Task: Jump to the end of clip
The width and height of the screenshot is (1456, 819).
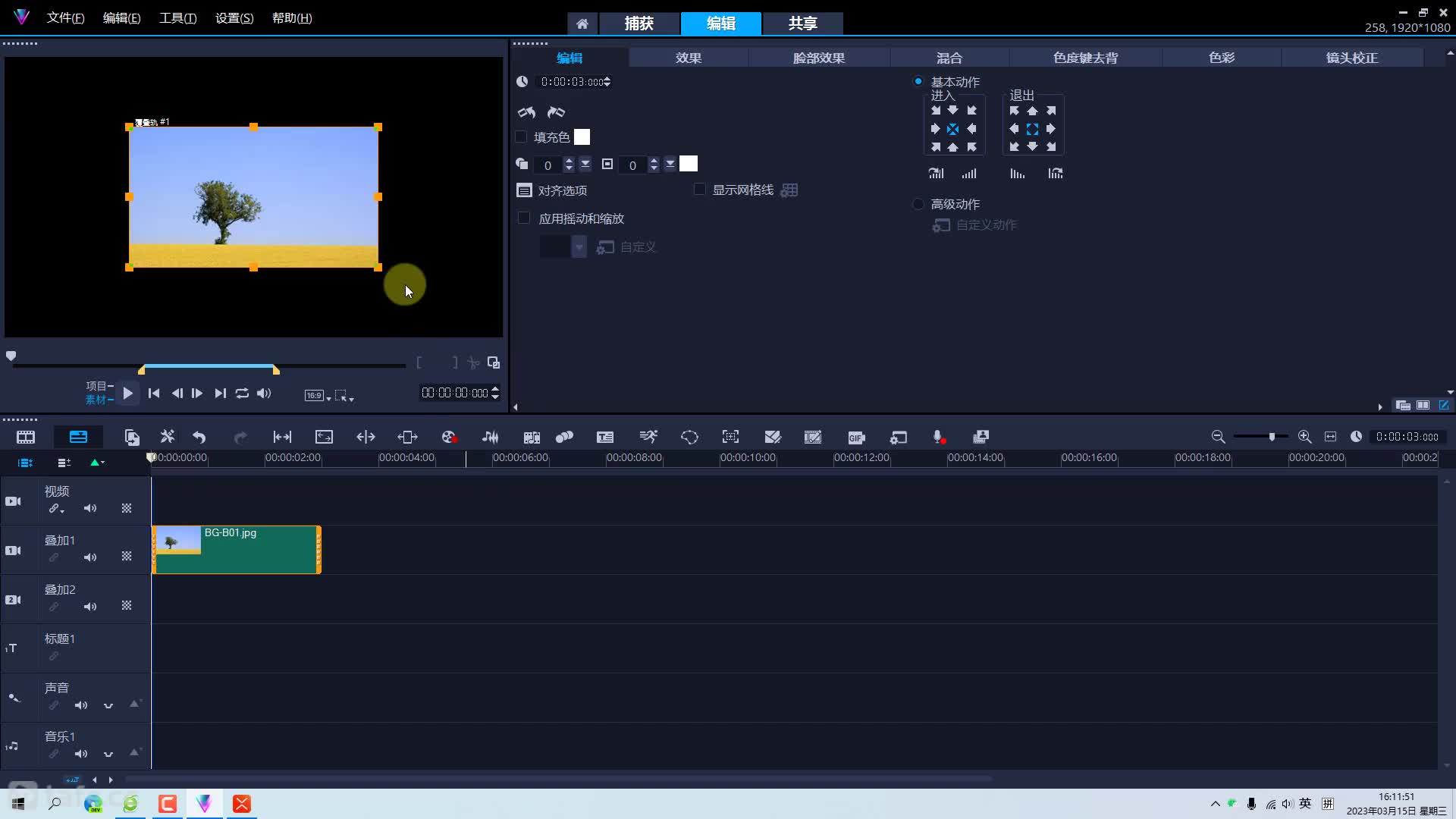Action: pos(220,393)
